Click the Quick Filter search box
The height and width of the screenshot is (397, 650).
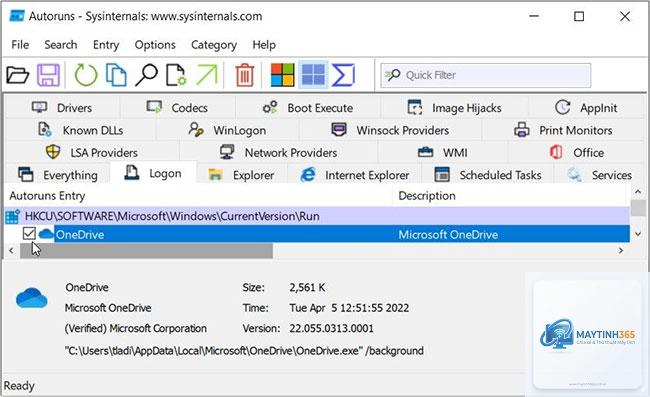tap(486, 75)
